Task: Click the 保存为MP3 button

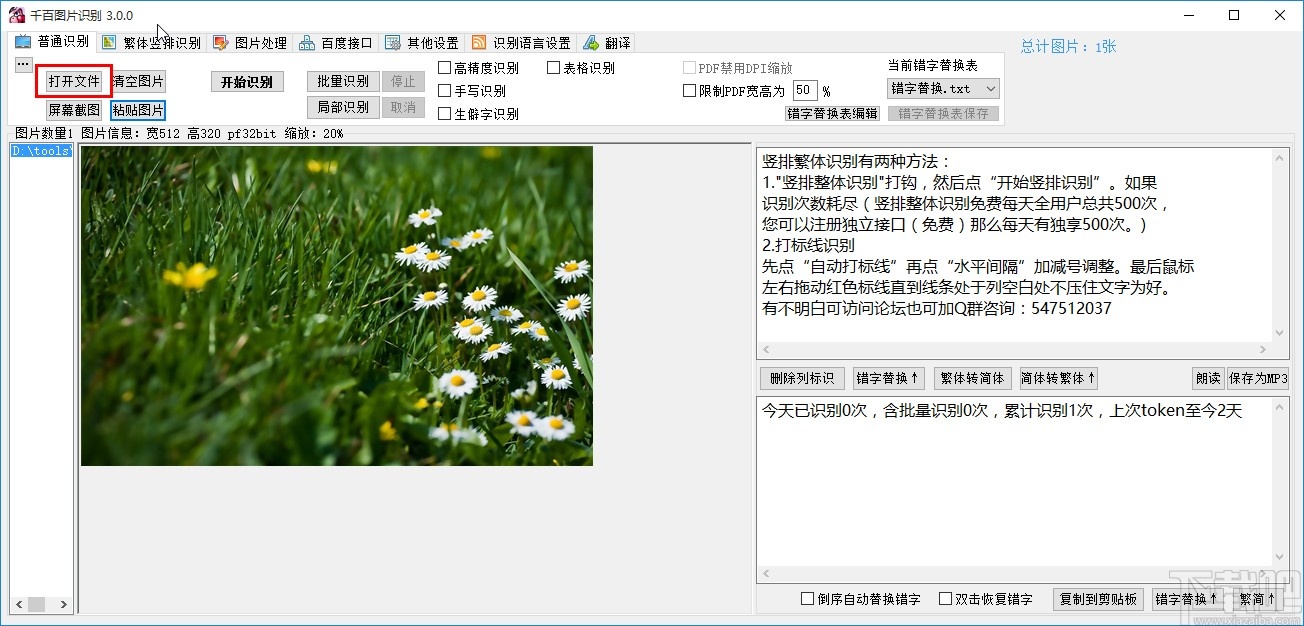Action: click(x=1258, y=378)
